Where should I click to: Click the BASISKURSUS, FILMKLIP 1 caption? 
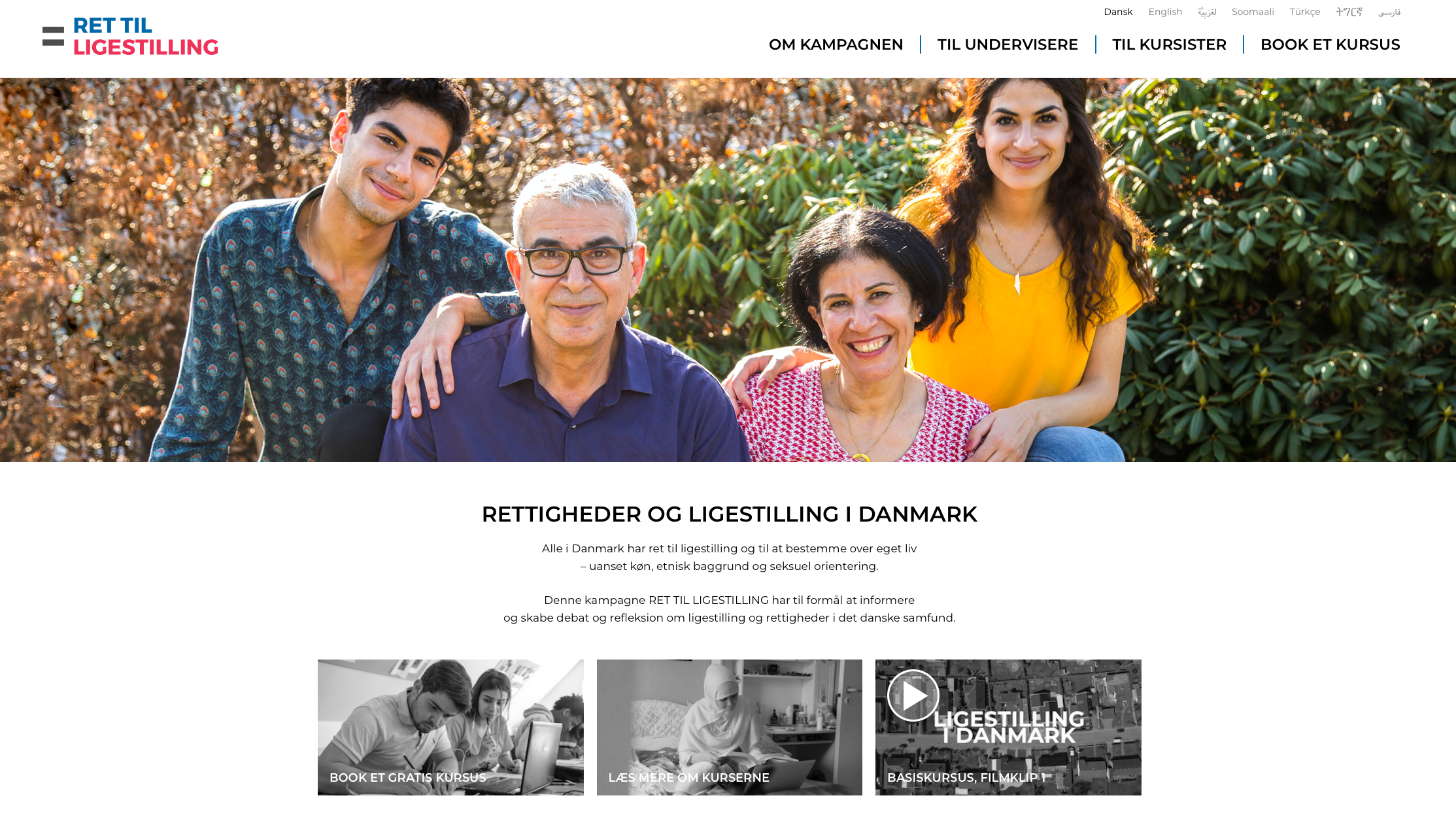tap(966, 778)
